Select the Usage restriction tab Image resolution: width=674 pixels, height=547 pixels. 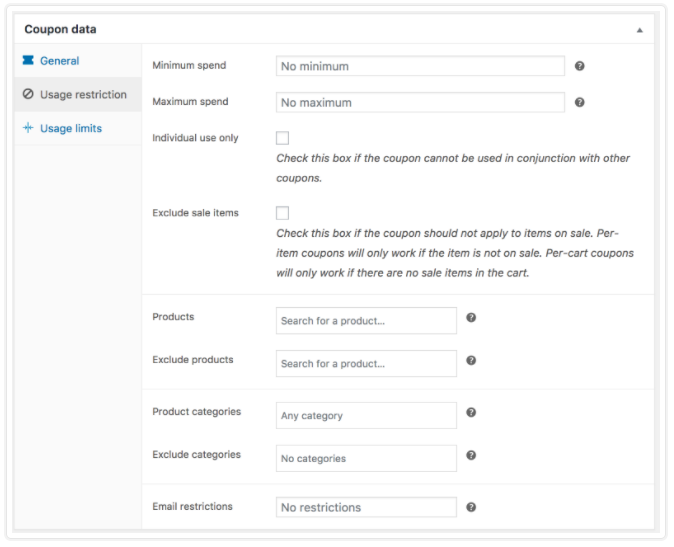click(82, 95)
